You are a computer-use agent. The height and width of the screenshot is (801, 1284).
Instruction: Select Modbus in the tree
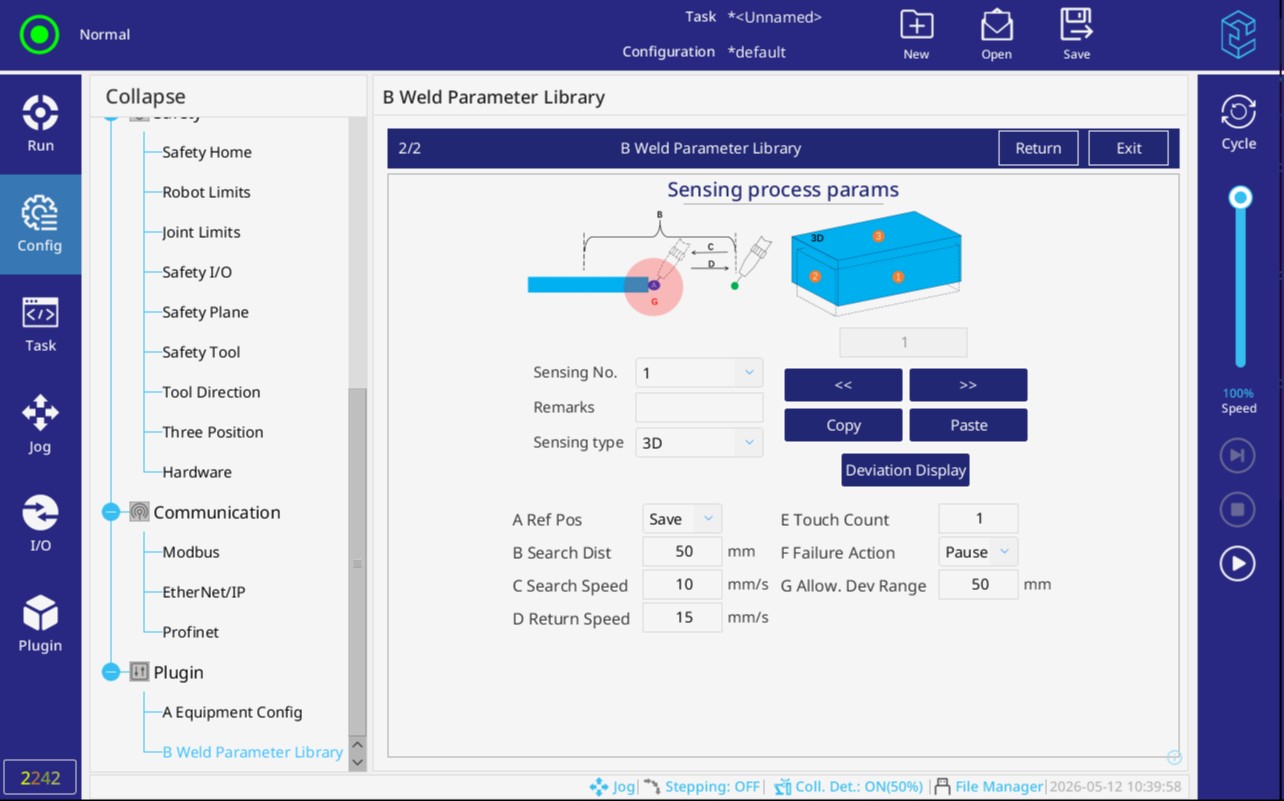click(x=191, y=552)
